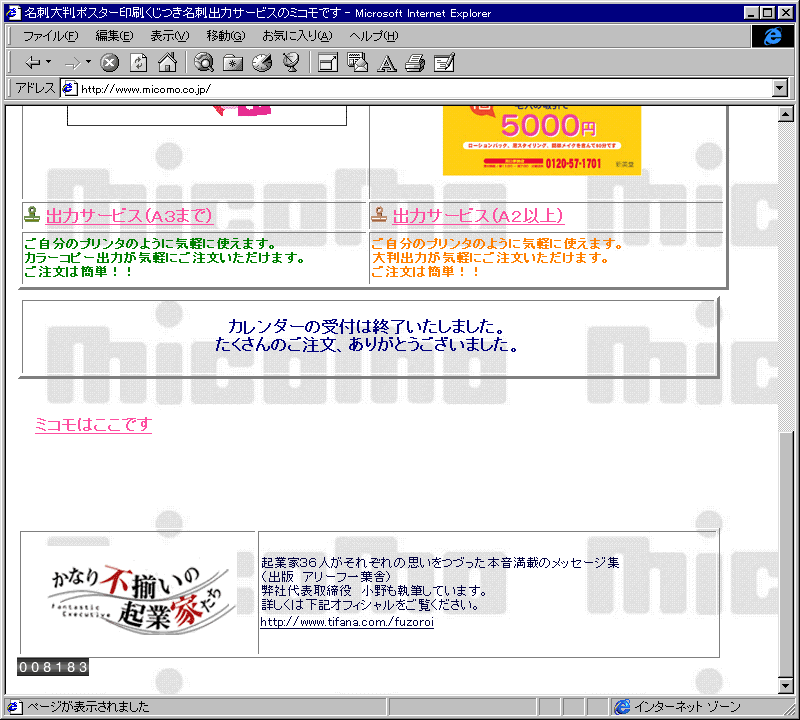Screen dimensions: 800x720
Task: Click the Font size A icon
Action: tap(387, 63)
